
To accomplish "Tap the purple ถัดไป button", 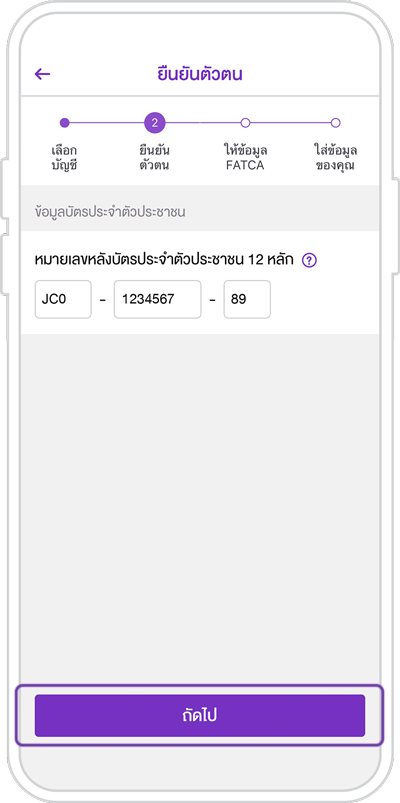I will (x=200, y=715).
